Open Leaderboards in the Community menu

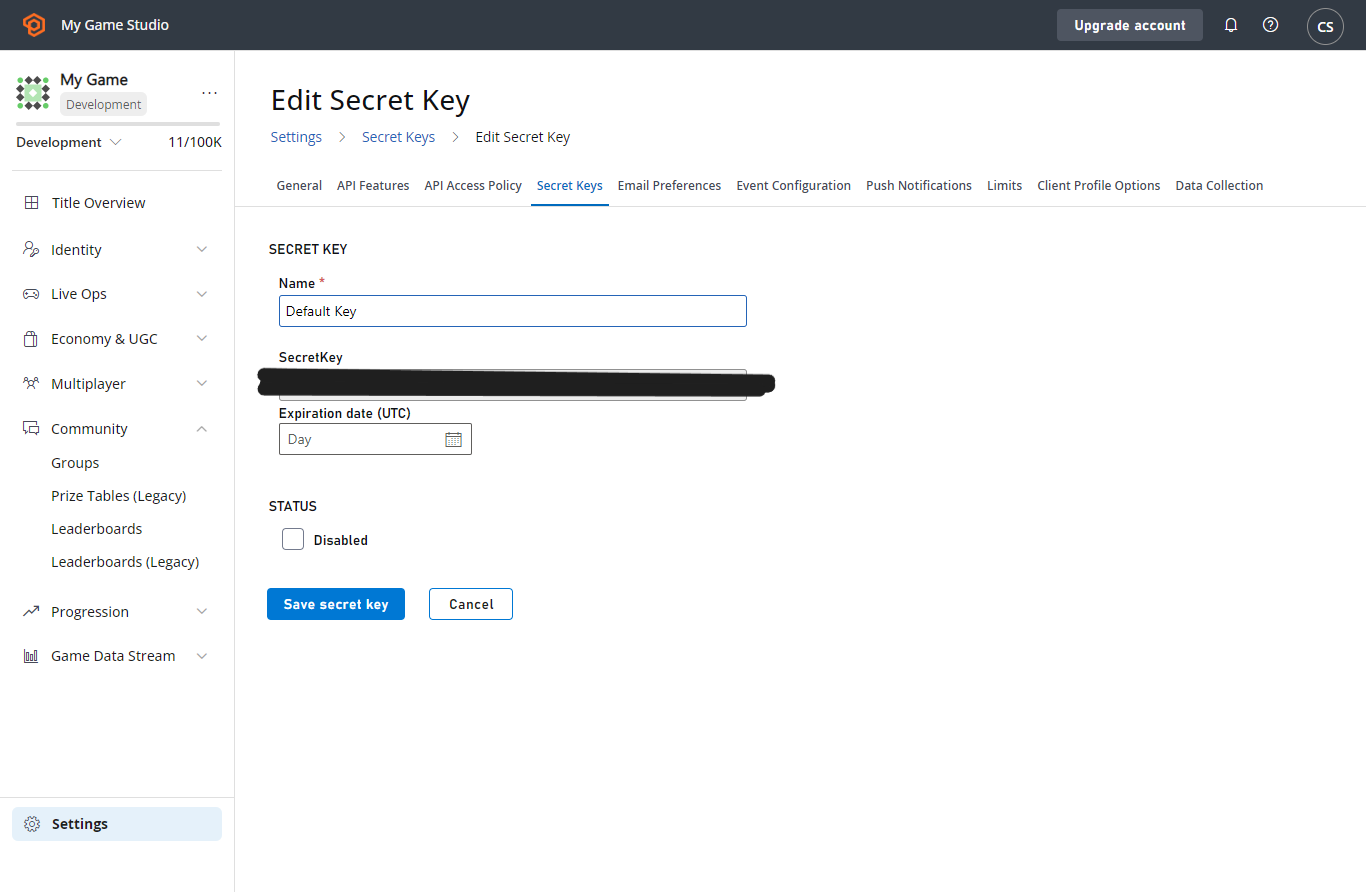pos(97,529)
